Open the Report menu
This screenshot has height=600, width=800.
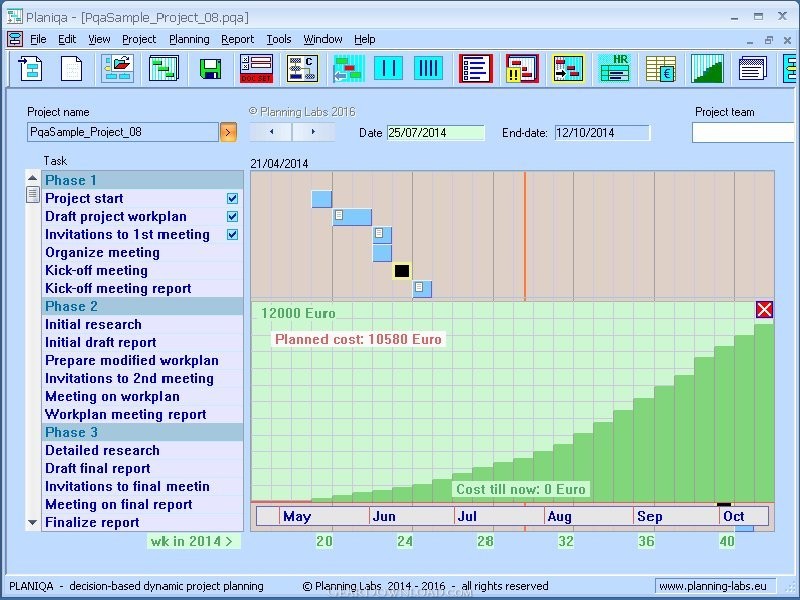coord(237,39)
